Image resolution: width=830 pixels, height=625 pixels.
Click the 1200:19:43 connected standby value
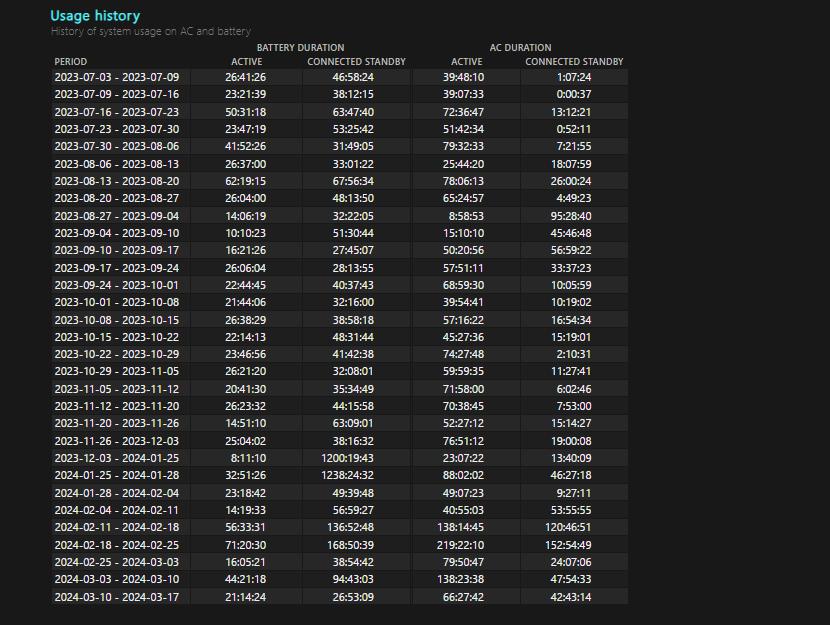(347, 458)
